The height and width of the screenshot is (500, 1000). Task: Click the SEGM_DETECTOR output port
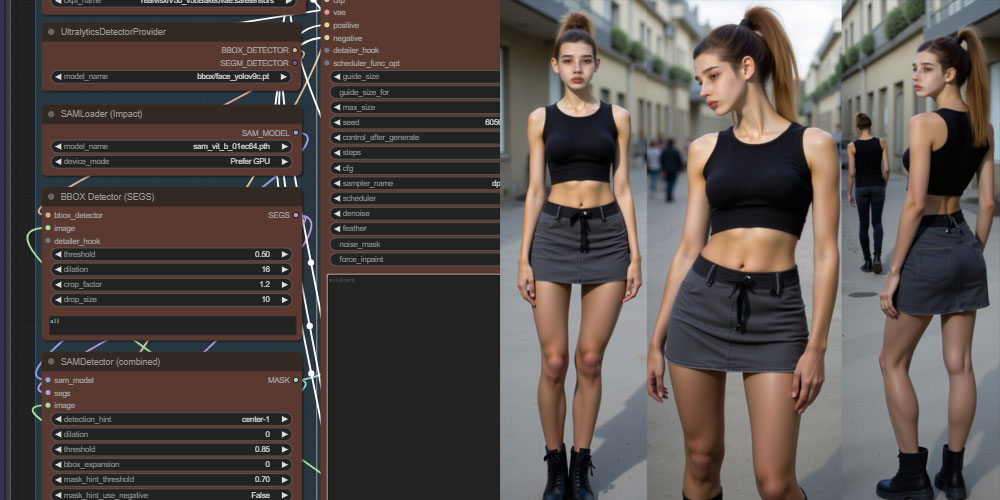click(x=295, y=63)
